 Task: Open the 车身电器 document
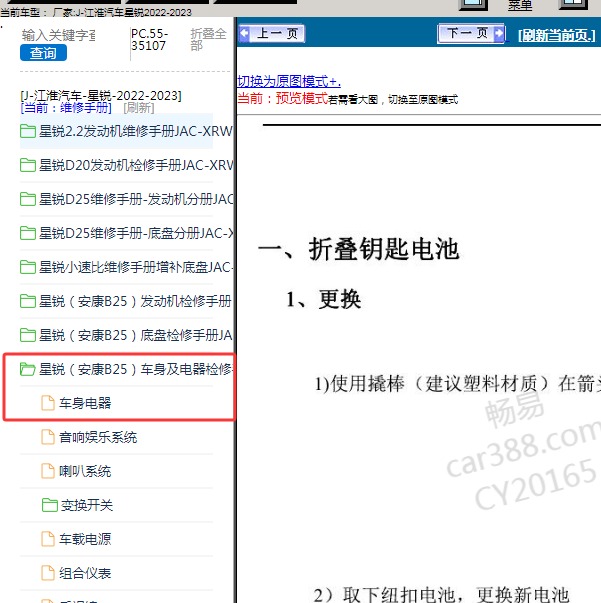(85, 403)
